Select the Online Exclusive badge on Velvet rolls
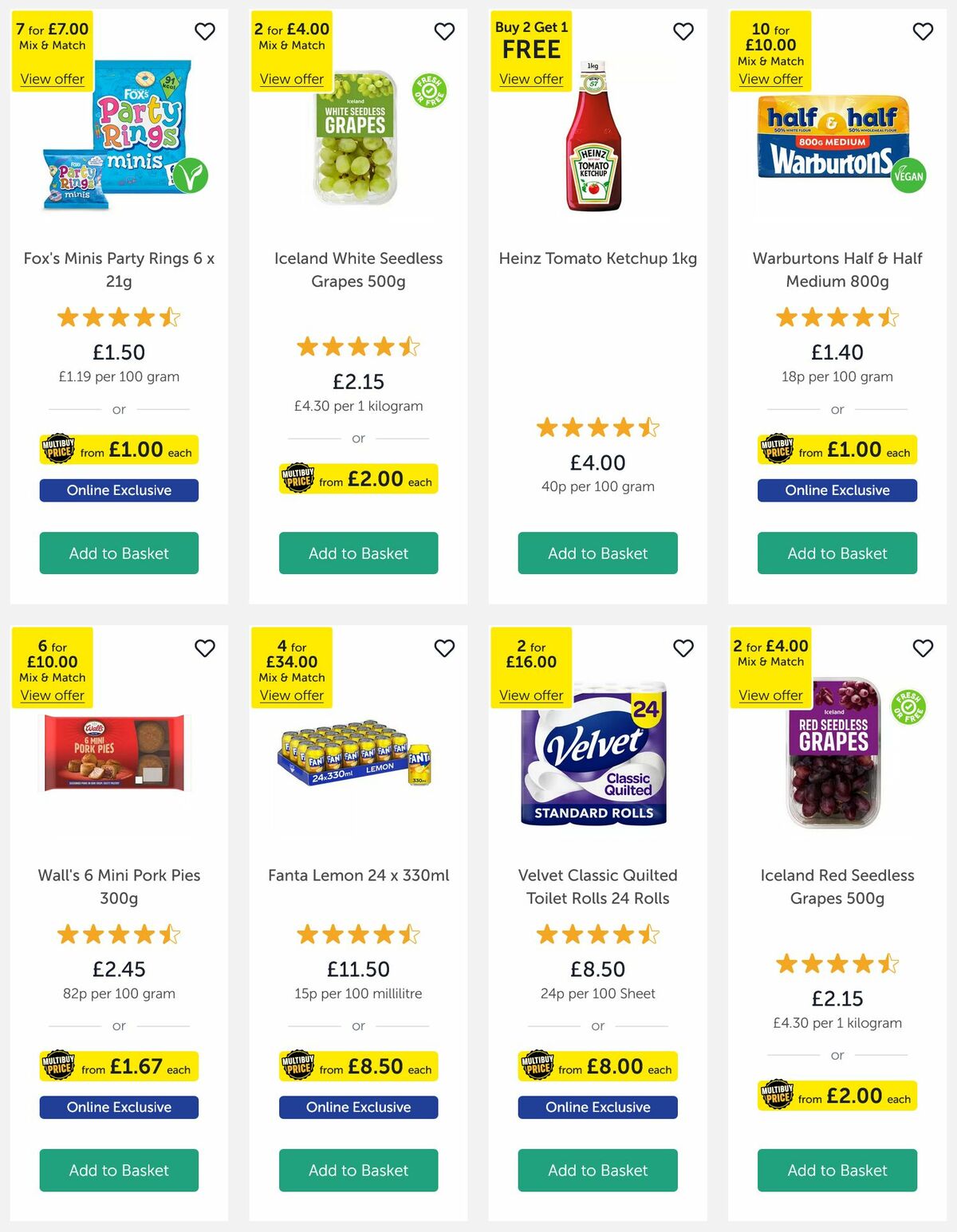The height and width of the screenshot is (1232, 957). pos(597,1107)
